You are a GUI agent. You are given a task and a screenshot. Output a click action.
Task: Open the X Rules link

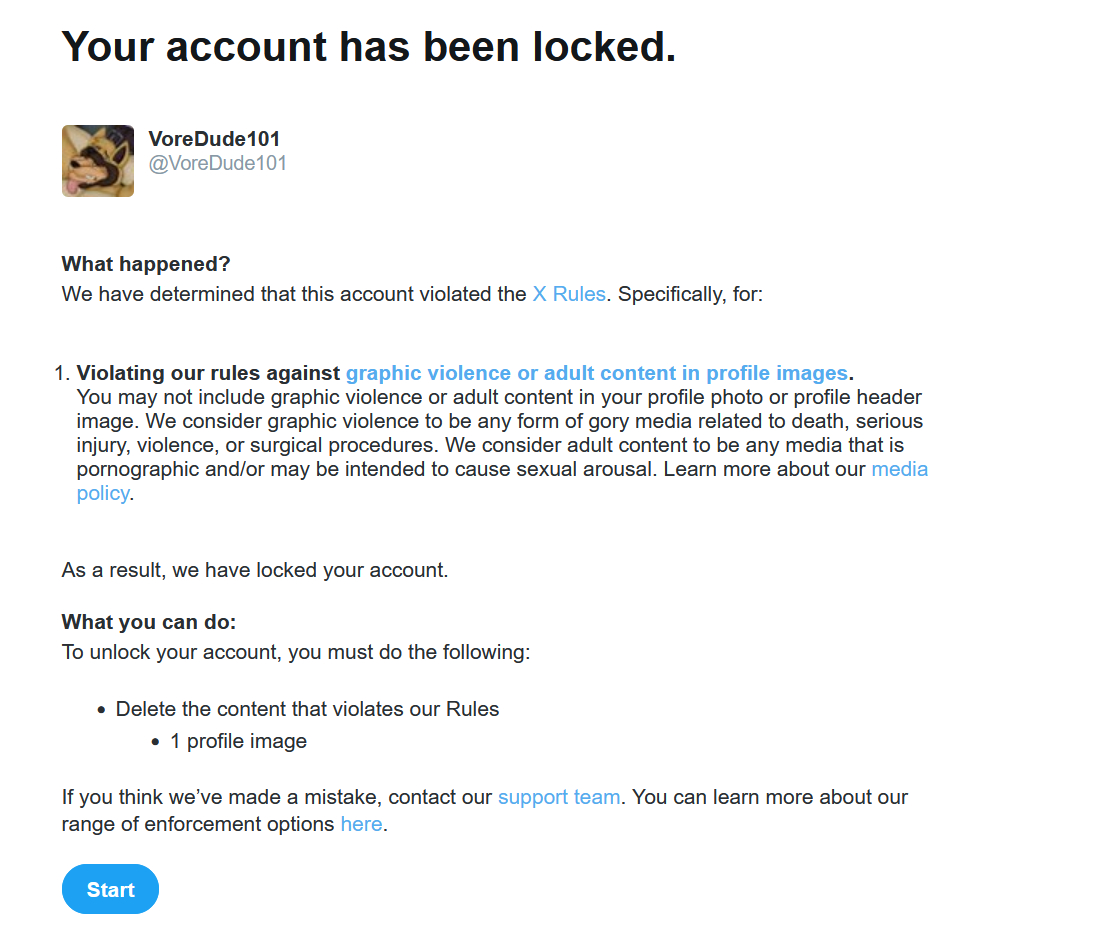pyautogui.click(x=568, y=294)
